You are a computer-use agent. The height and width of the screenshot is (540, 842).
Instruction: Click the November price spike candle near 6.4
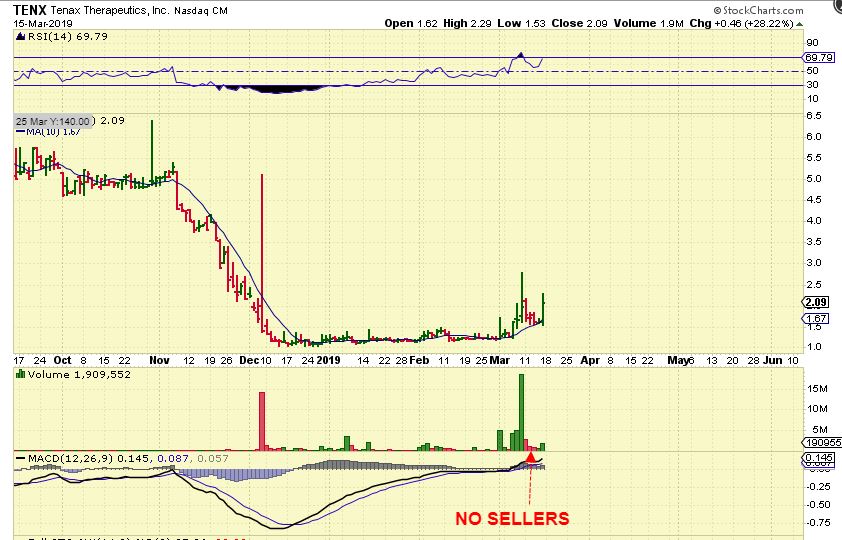tap(152, 152)
